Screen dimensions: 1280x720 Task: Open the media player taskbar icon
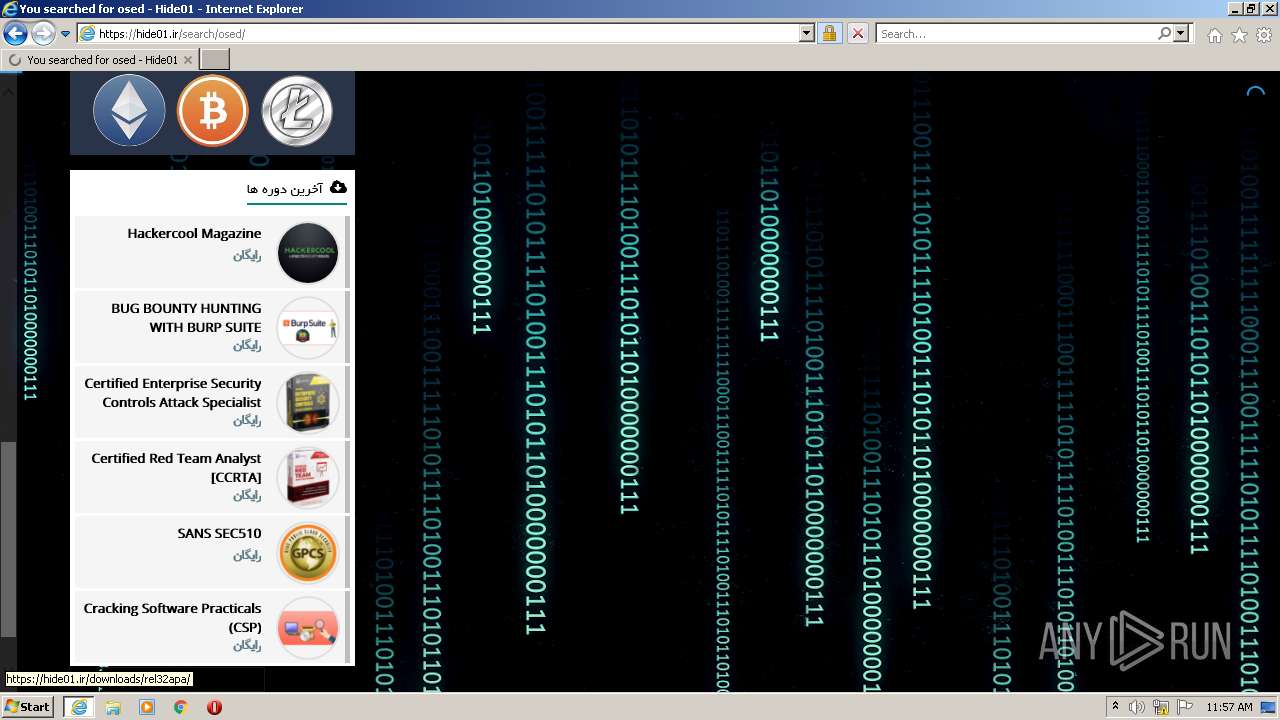[147, 707]
